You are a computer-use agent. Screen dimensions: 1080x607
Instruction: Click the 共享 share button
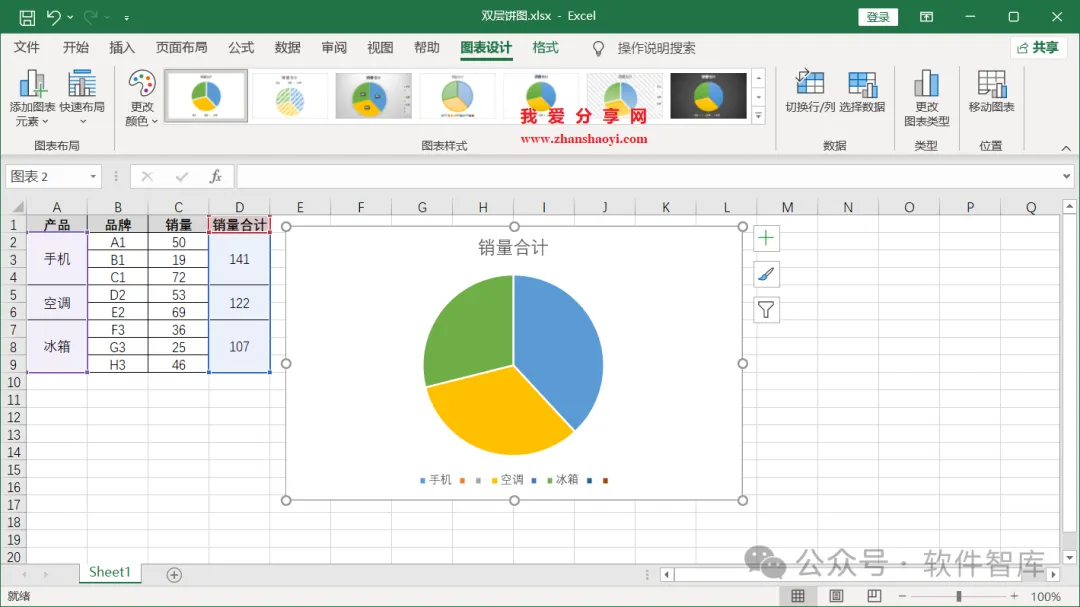1038,48
